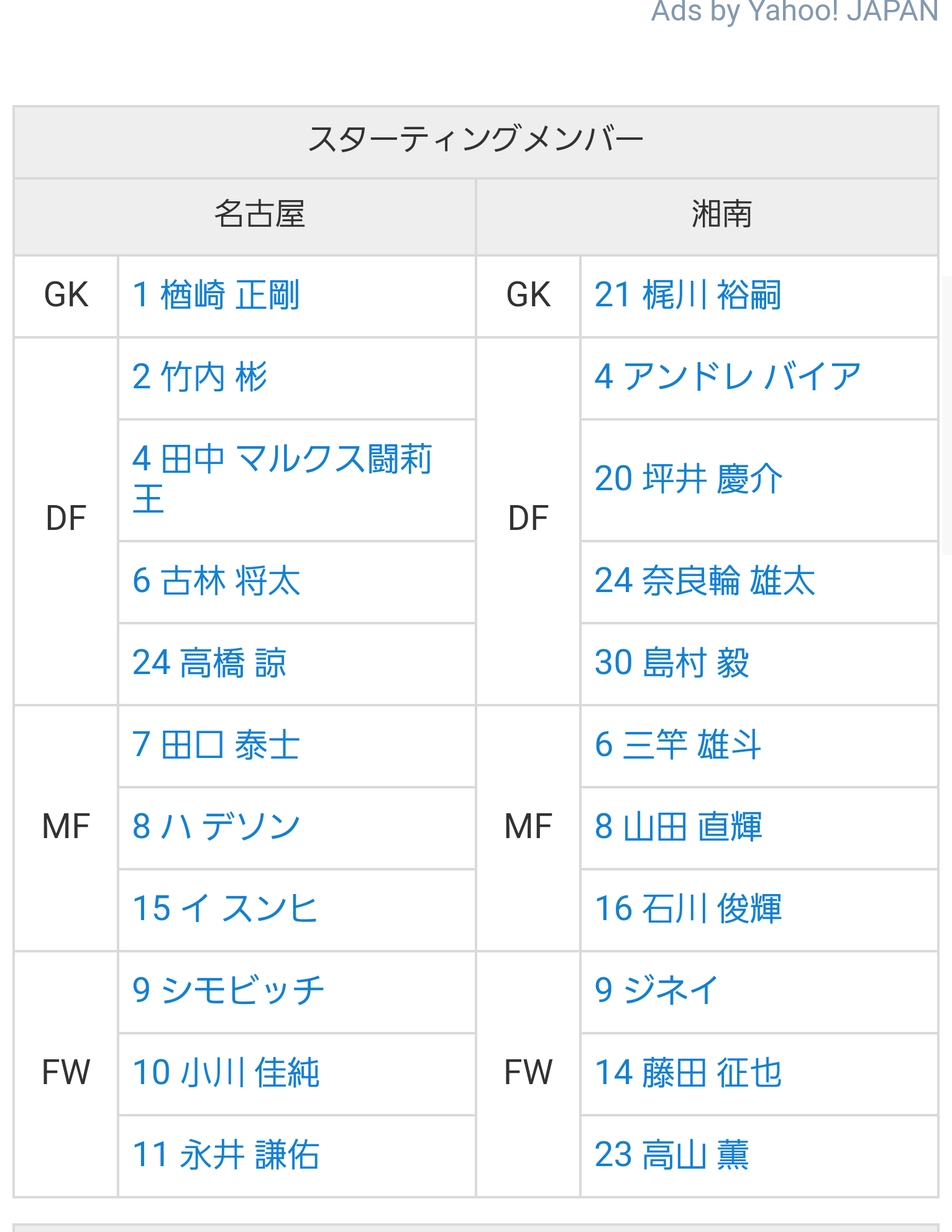Click 30 島村 毅 link
The height and width of the screenshot is (1232, 952).
pos(671,663)
